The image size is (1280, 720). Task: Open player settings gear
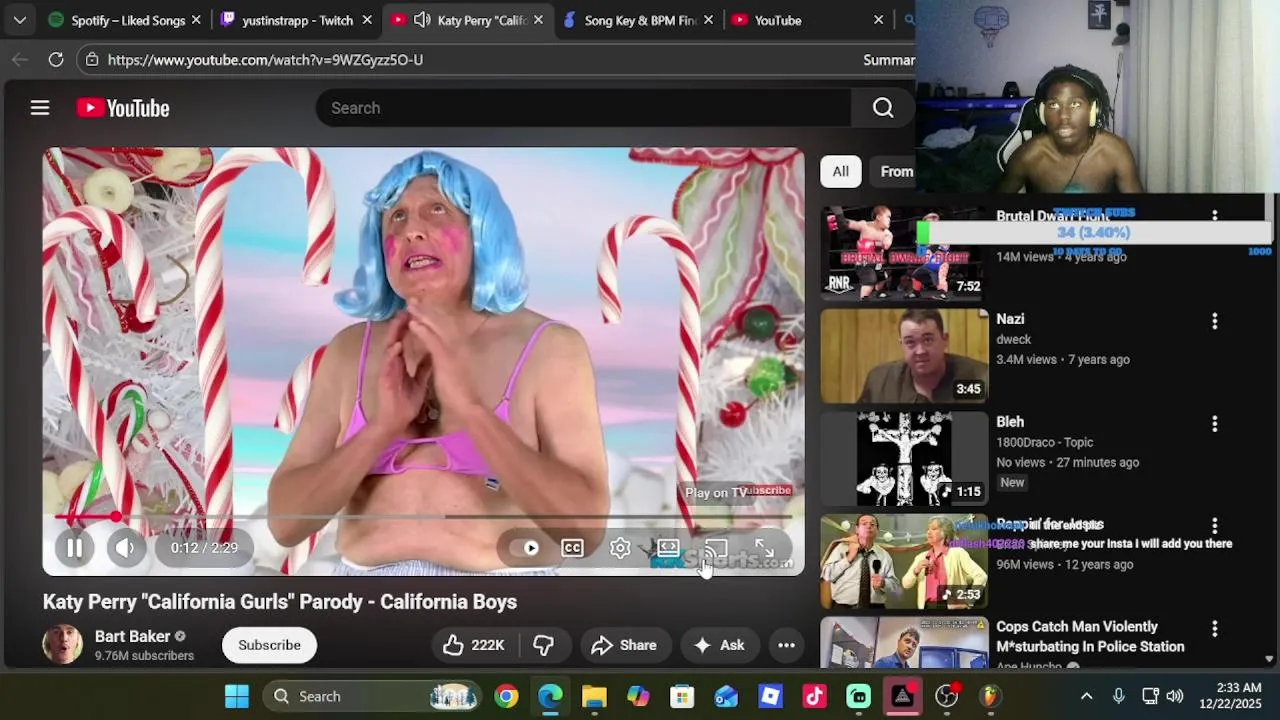(x=620, y=548)
